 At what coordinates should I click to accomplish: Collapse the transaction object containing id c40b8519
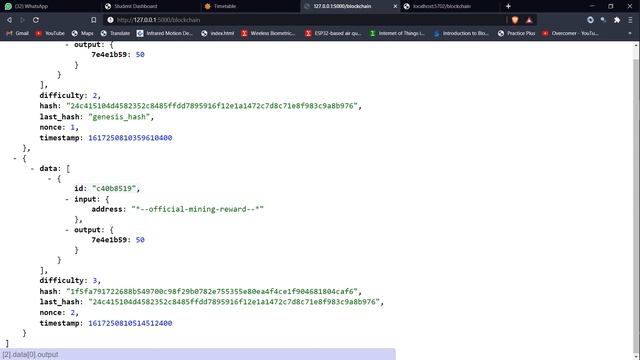point(50,179)
